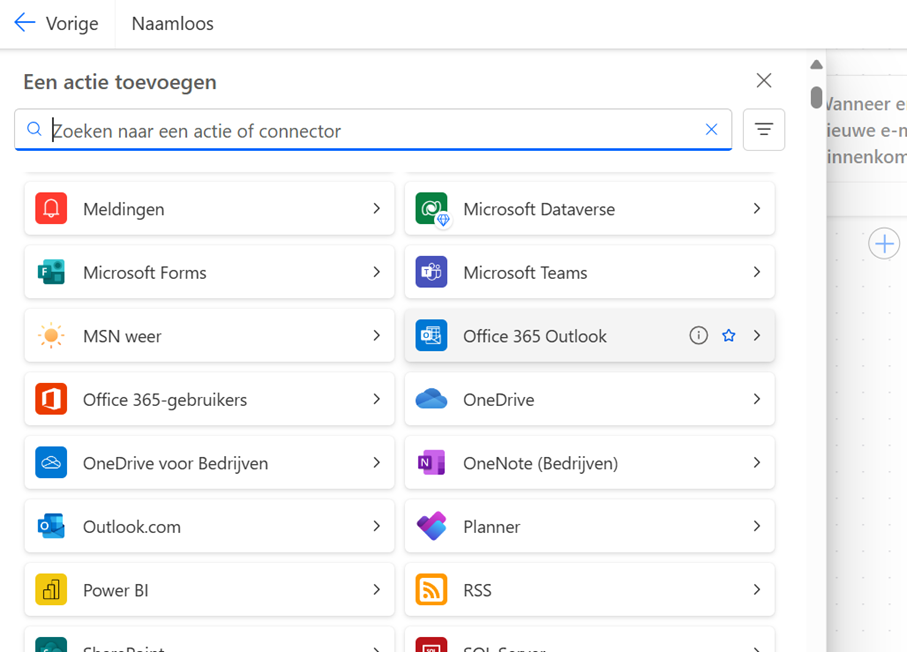Select Power BI label
The width and height of the screenshot is (907, 652).
(x=116, y=591)
